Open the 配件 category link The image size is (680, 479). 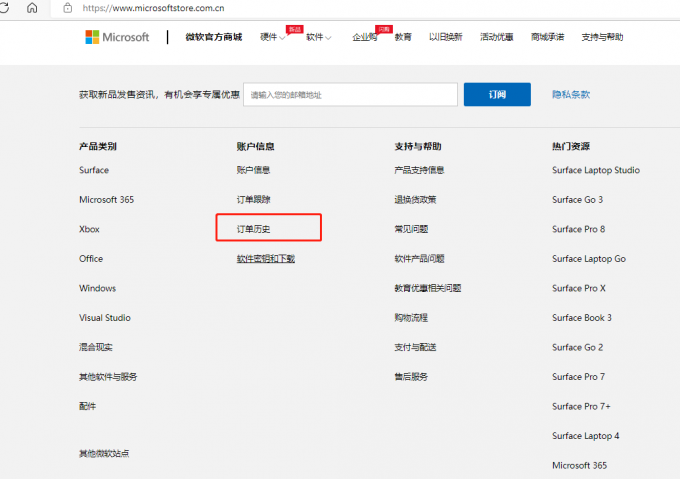(x=87, y=406)
